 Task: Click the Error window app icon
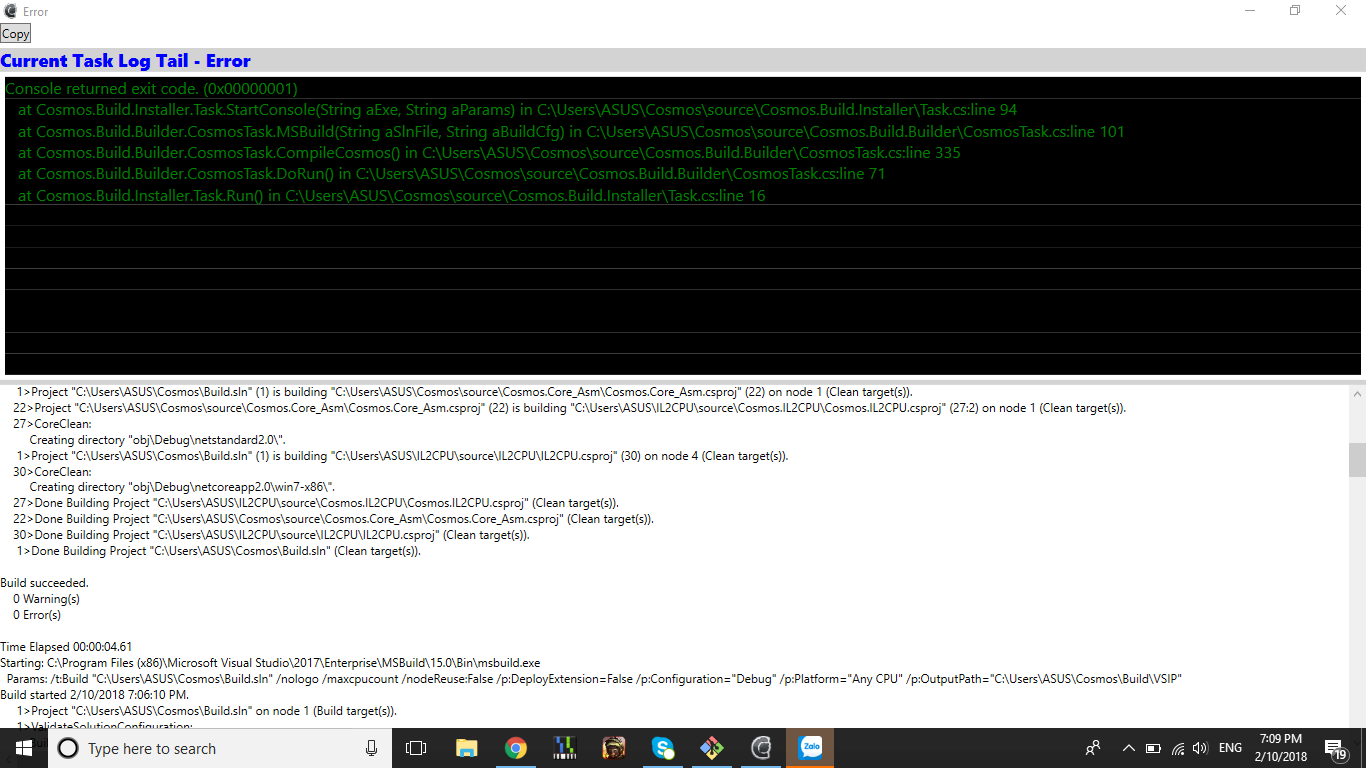pos(10,11)
